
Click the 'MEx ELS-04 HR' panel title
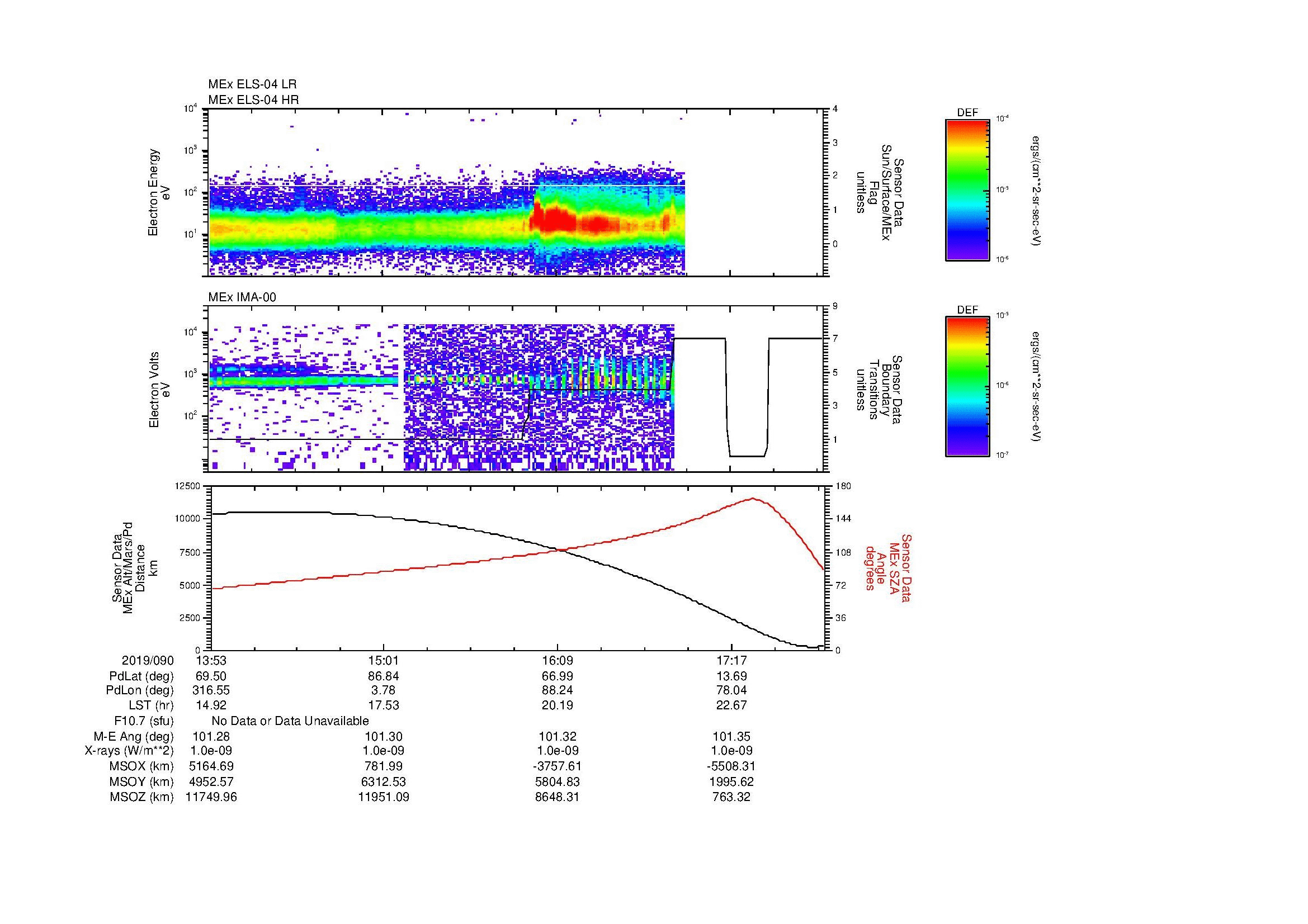253,99
